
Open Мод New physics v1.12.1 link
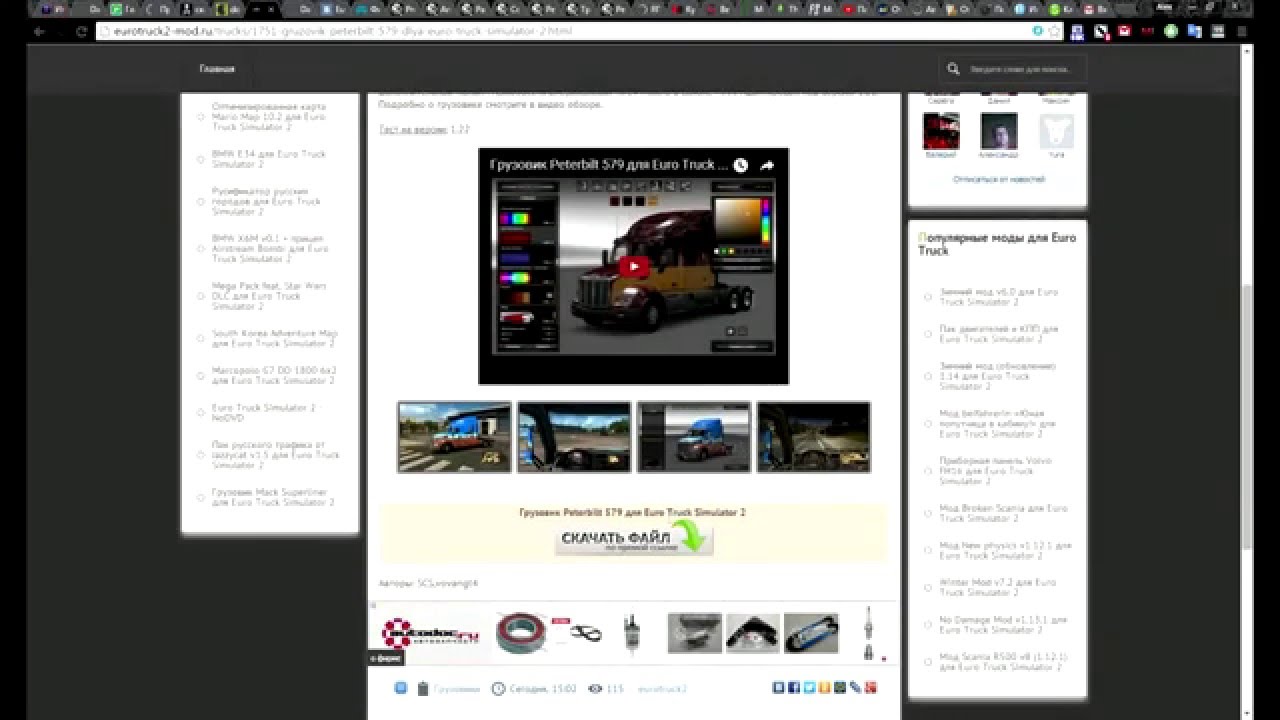point(1005,550)
